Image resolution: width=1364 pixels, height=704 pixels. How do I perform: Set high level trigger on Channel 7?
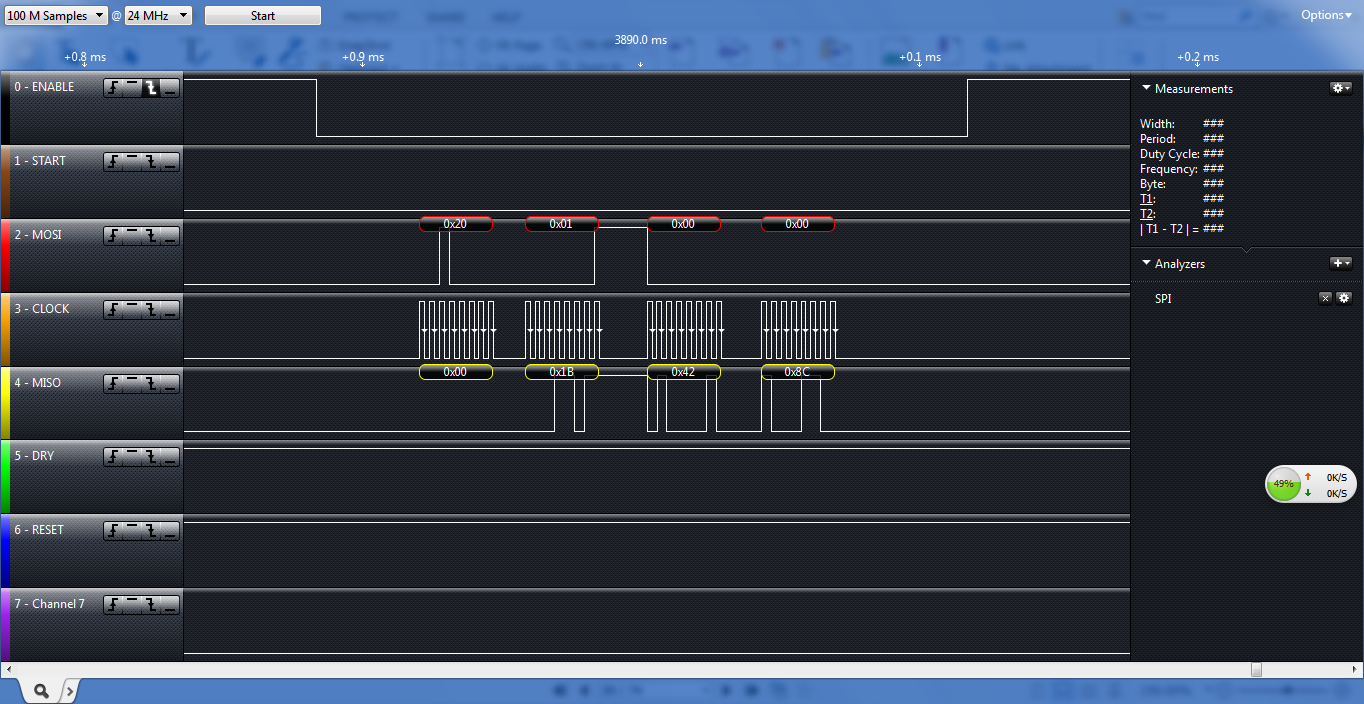tap(132, 604)
